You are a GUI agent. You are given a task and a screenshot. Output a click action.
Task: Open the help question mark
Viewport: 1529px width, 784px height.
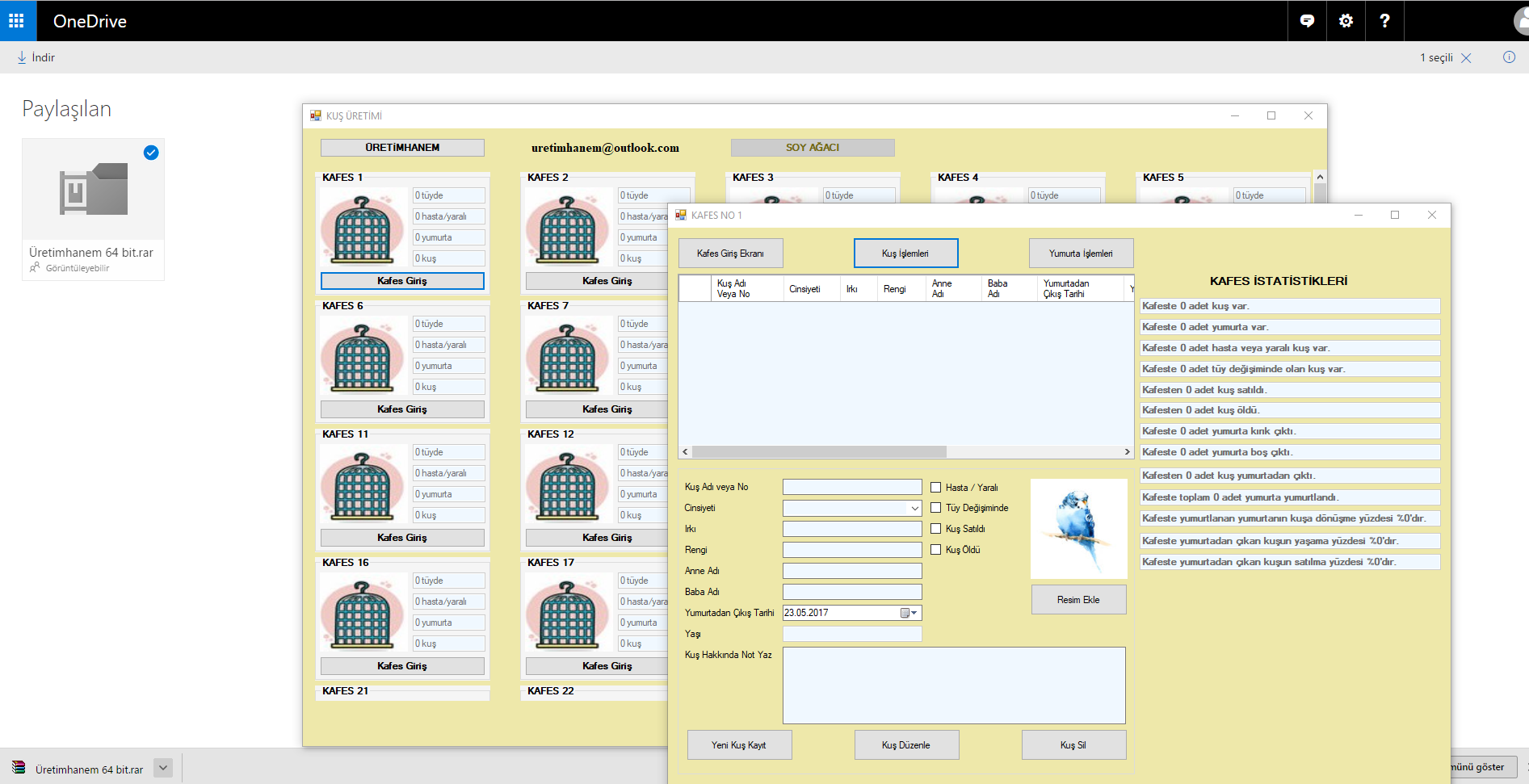pos(1384,21)
